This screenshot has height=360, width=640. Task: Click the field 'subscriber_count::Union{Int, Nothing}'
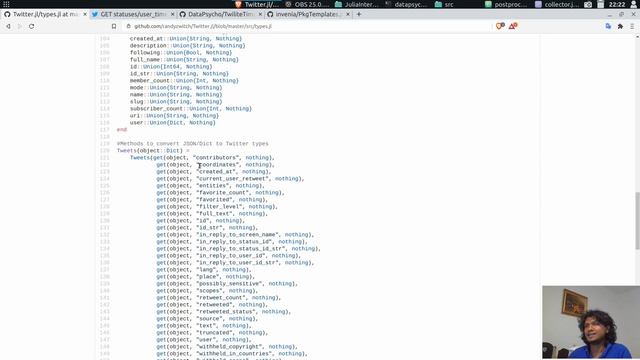pos(191,109)
